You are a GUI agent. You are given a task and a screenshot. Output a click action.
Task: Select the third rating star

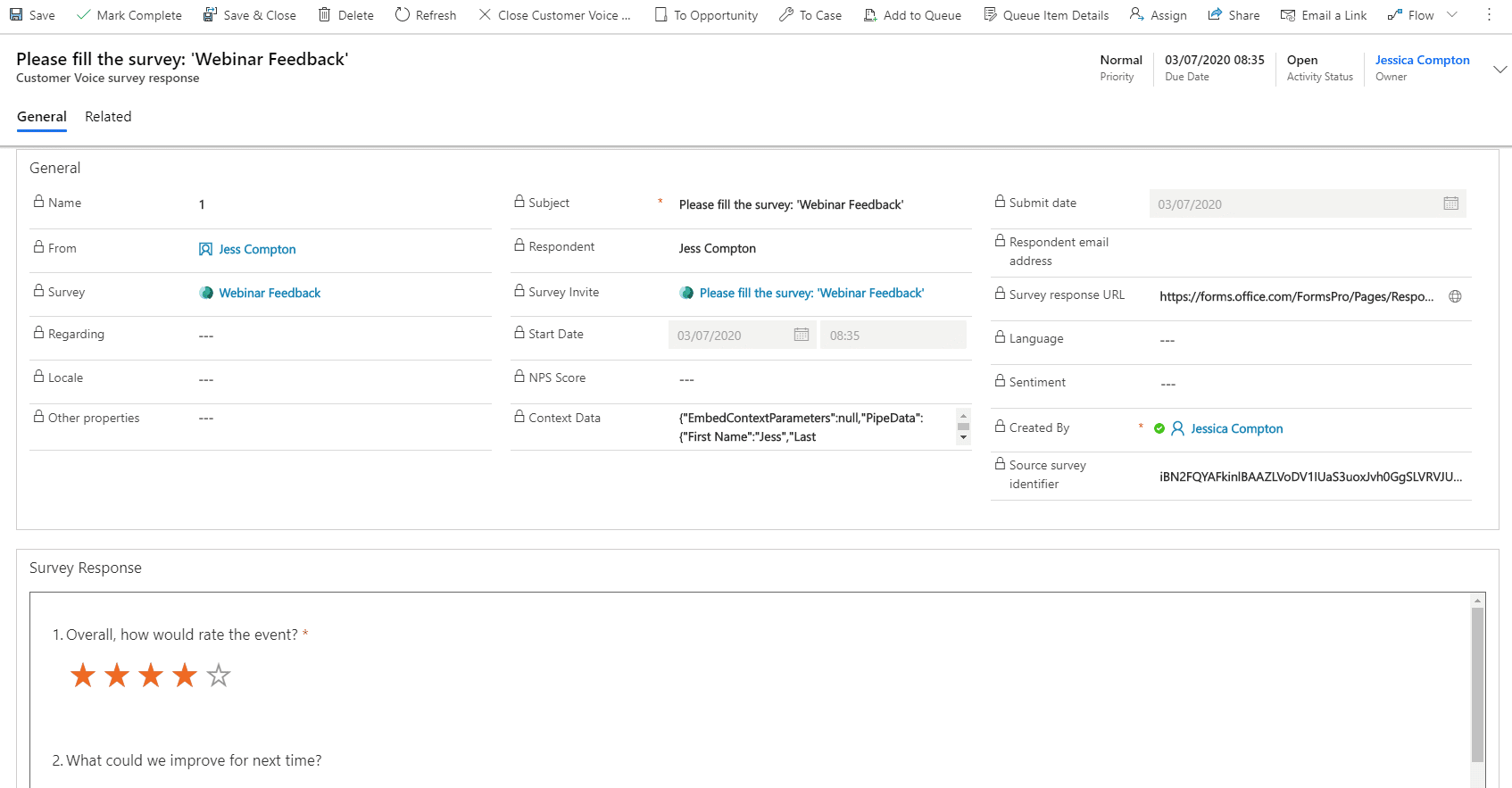tap(151, 676)
